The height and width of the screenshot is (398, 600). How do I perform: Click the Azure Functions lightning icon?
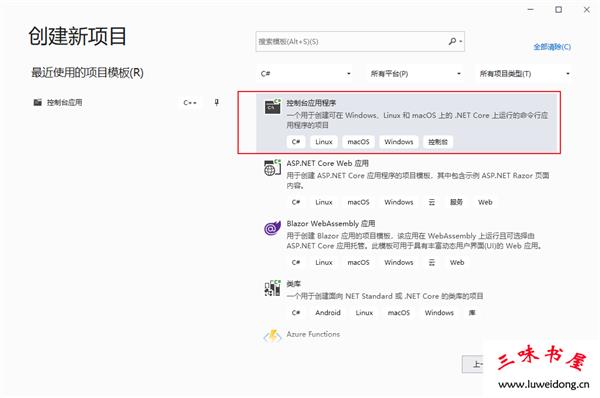[x=272, y=336]
